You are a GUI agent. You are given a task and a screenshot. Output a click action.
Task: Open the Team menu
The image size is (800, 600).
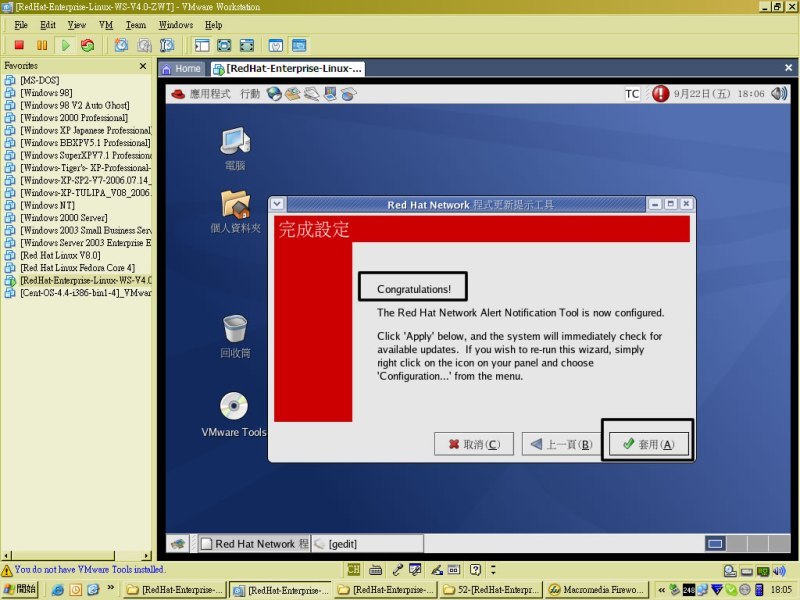(x=136, y=25)
